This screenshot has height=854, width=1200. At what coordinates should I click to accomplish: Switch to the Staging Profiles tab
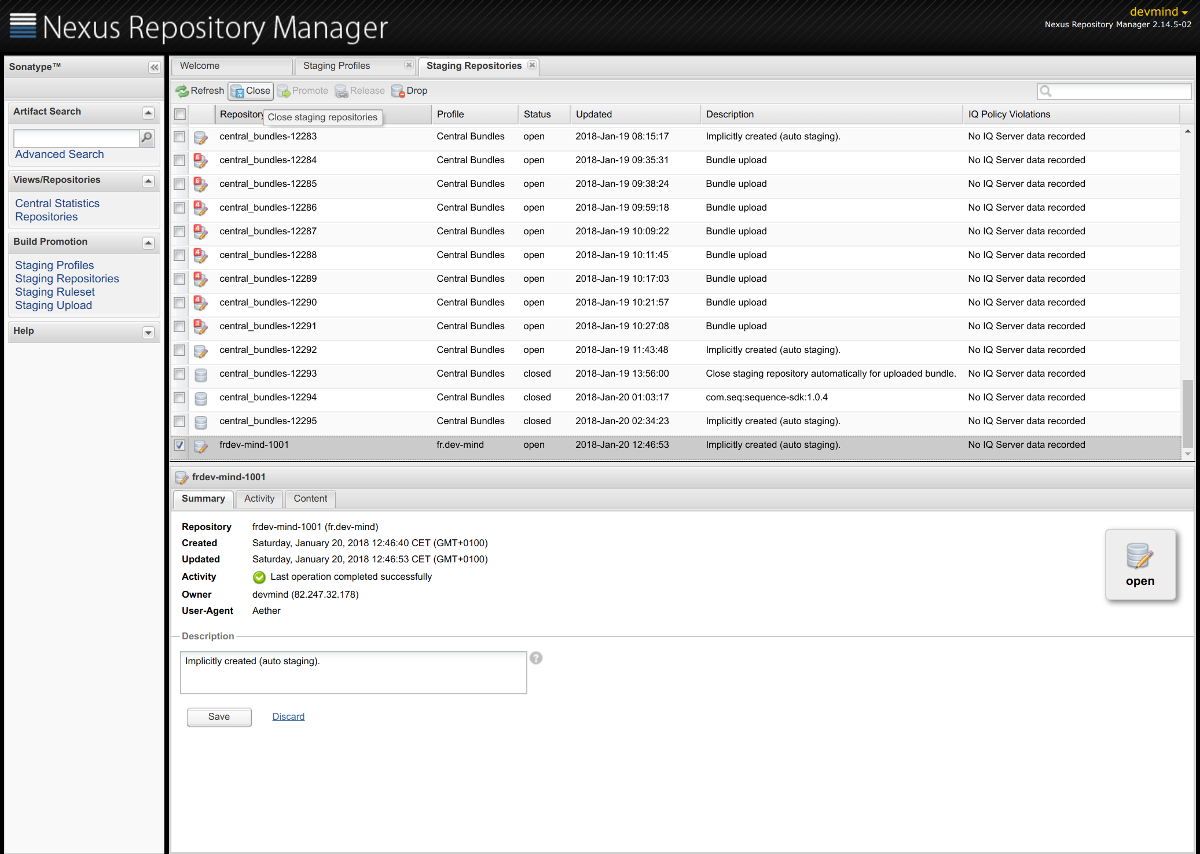(355, 66)
